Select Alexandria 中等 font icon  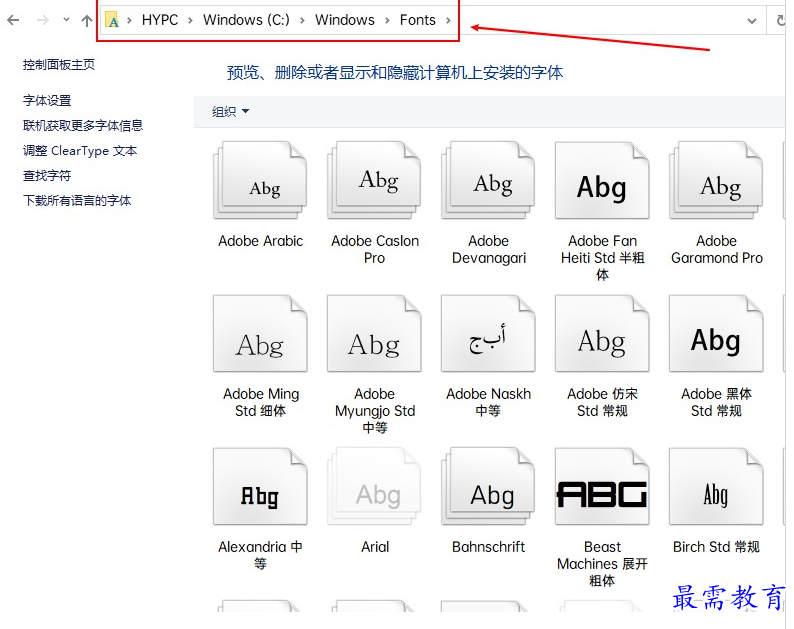point(260,487)
